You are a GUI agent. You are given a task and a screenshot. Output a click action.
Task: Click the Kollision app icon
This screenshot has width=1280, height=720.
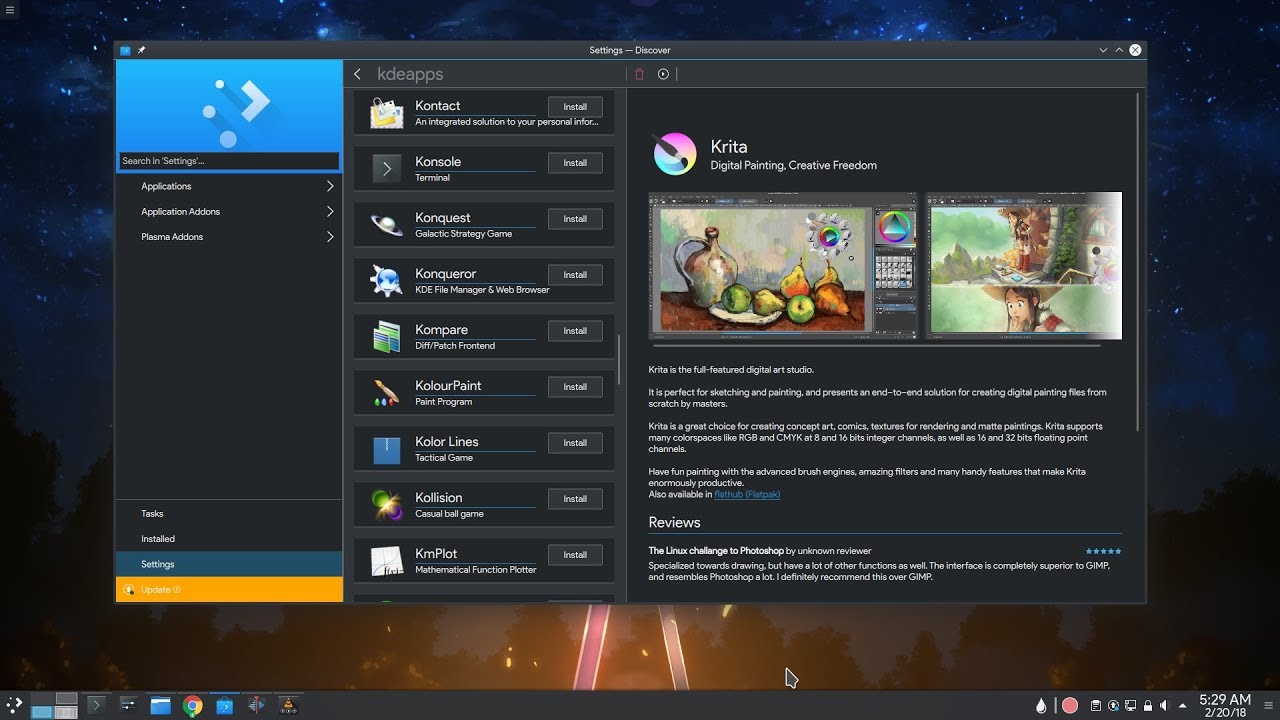click(x=386, y=505)
